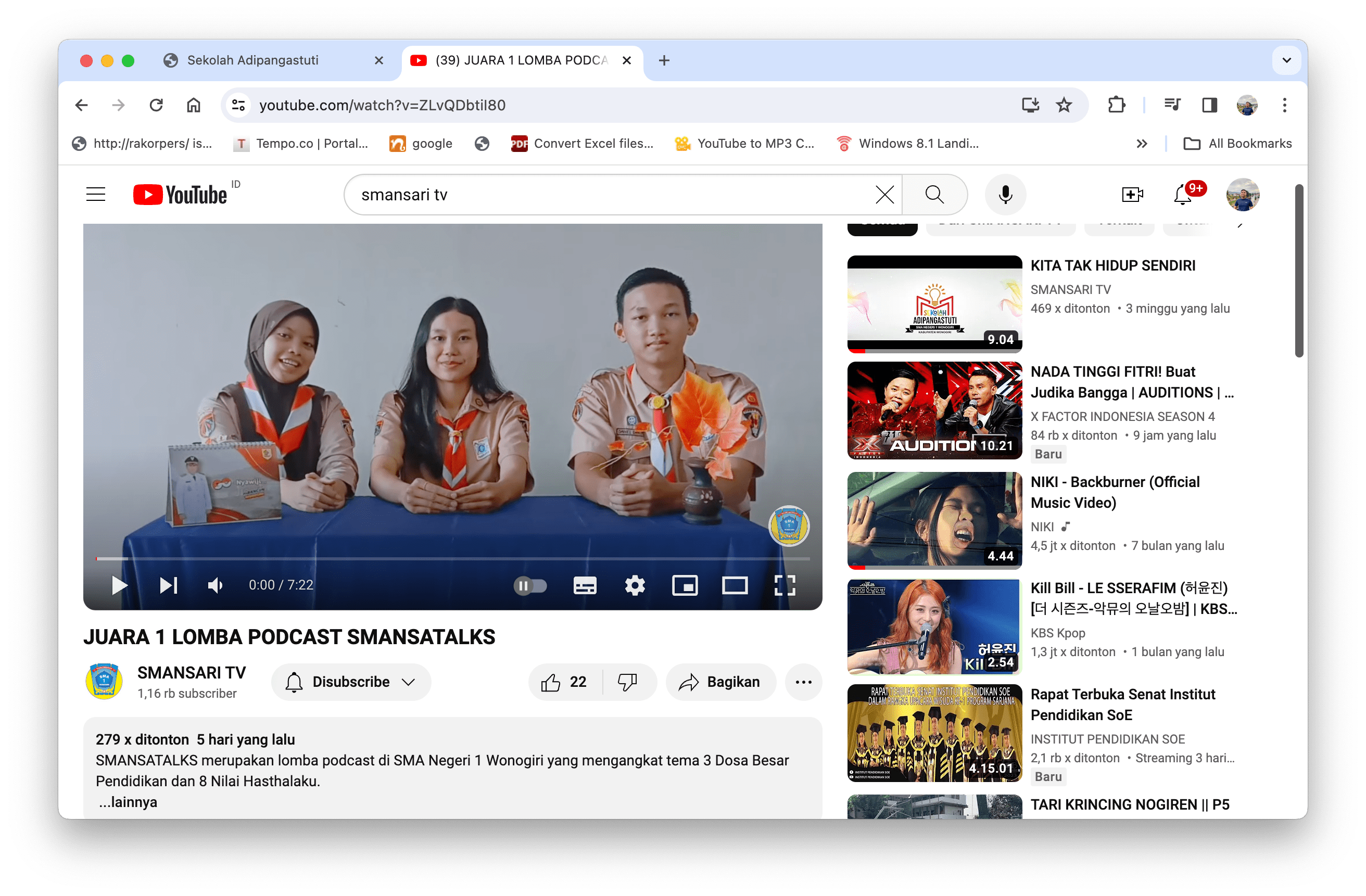Open YouTube notifications bell

(1182, 195)
